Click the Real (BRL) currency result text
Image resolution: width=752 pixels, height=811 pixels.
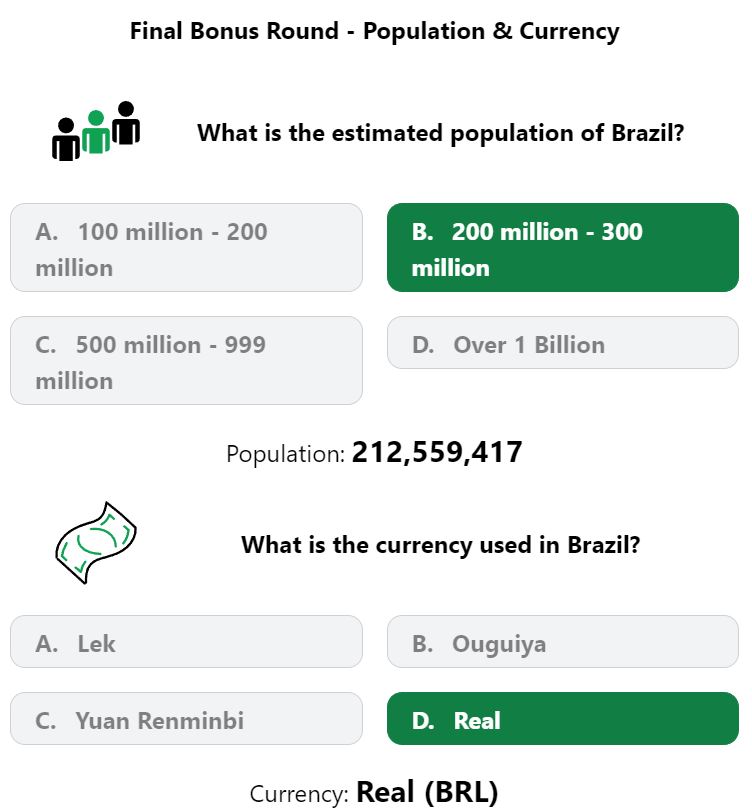(x=427, y=792)
